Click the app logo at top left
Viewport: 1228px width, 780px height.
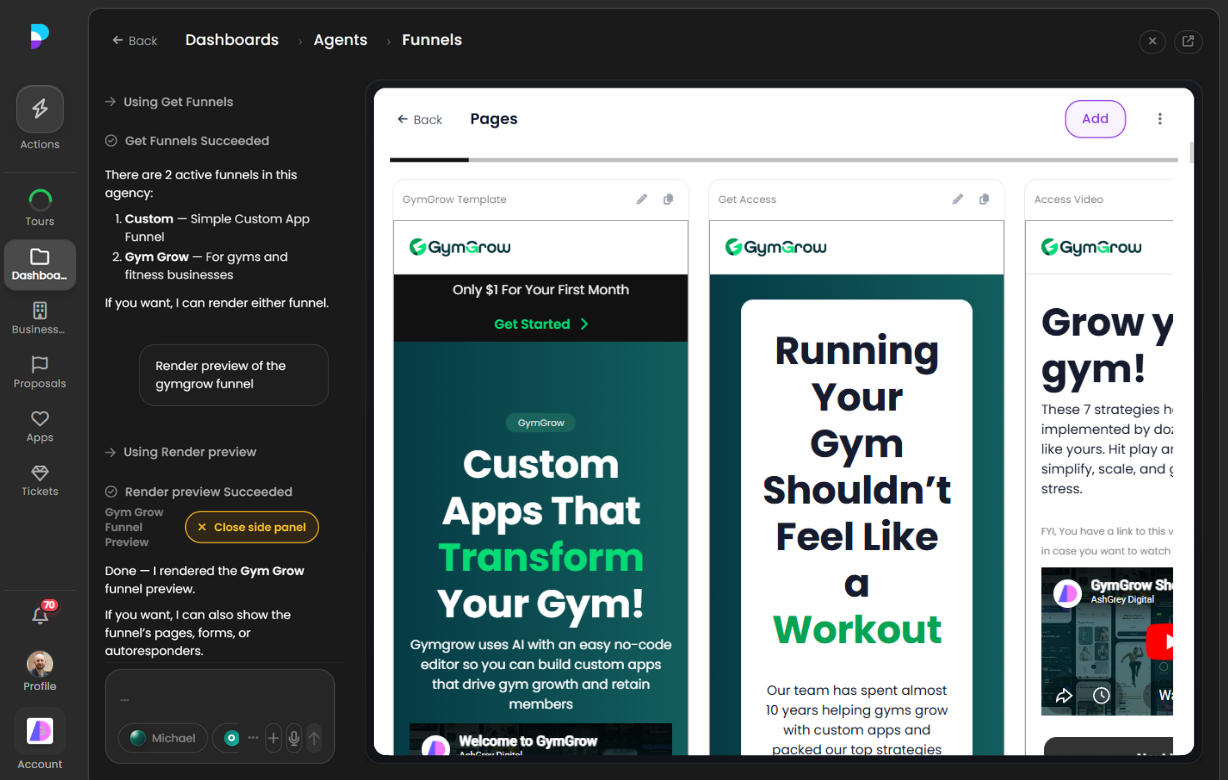39,36
